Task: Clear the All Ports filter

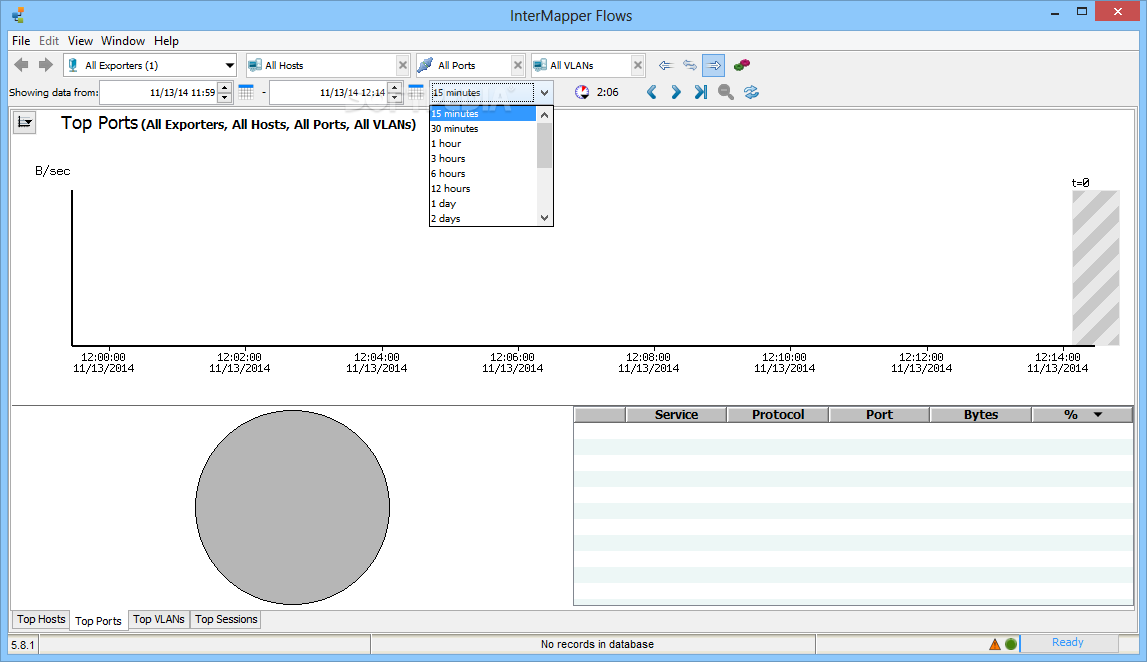Action: pyautogui.click(x=518, y=65)
